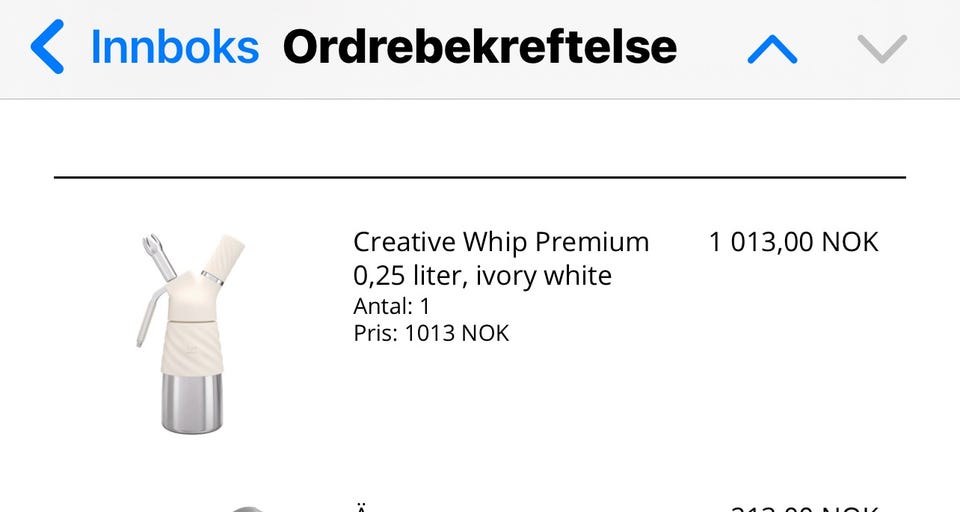
Task: Tap the horizontal divider above the order item
Action: [x=480, y=177]
